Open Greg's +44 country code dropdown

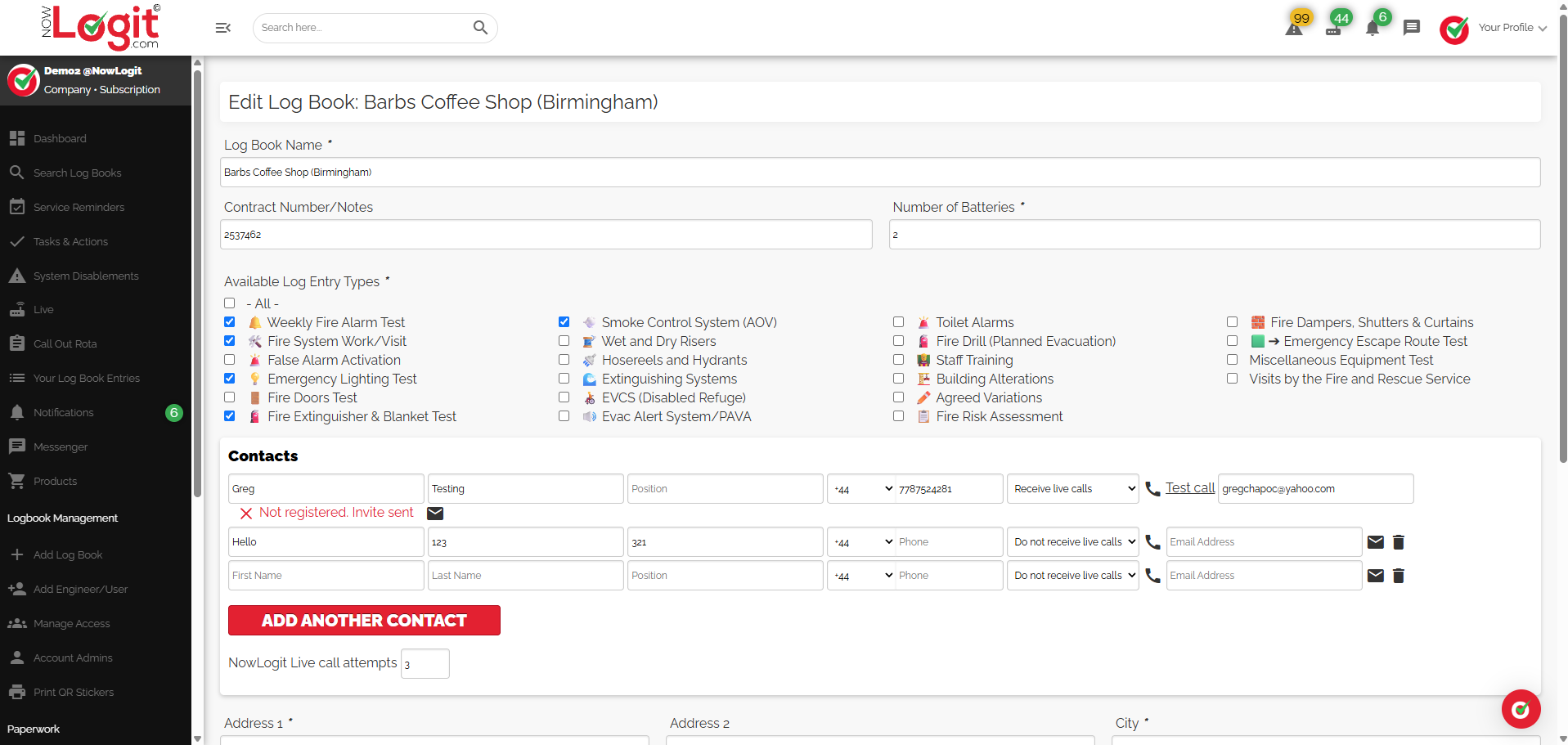coord(862,489)
